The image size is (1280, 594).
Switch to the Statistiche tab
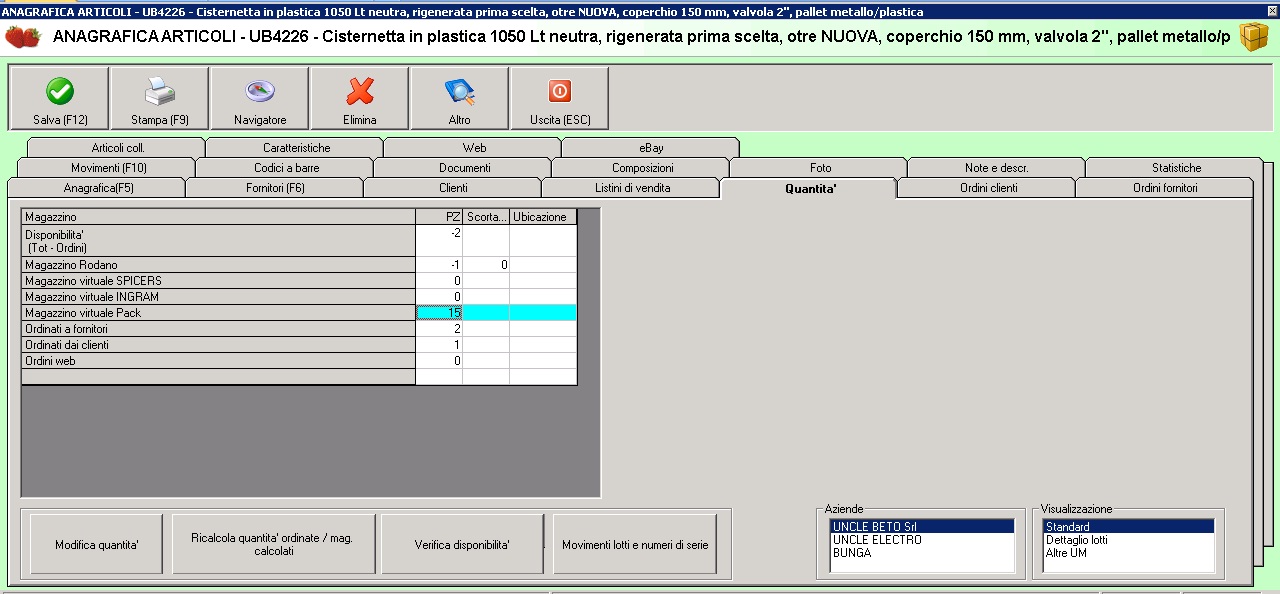[1176, 168]
